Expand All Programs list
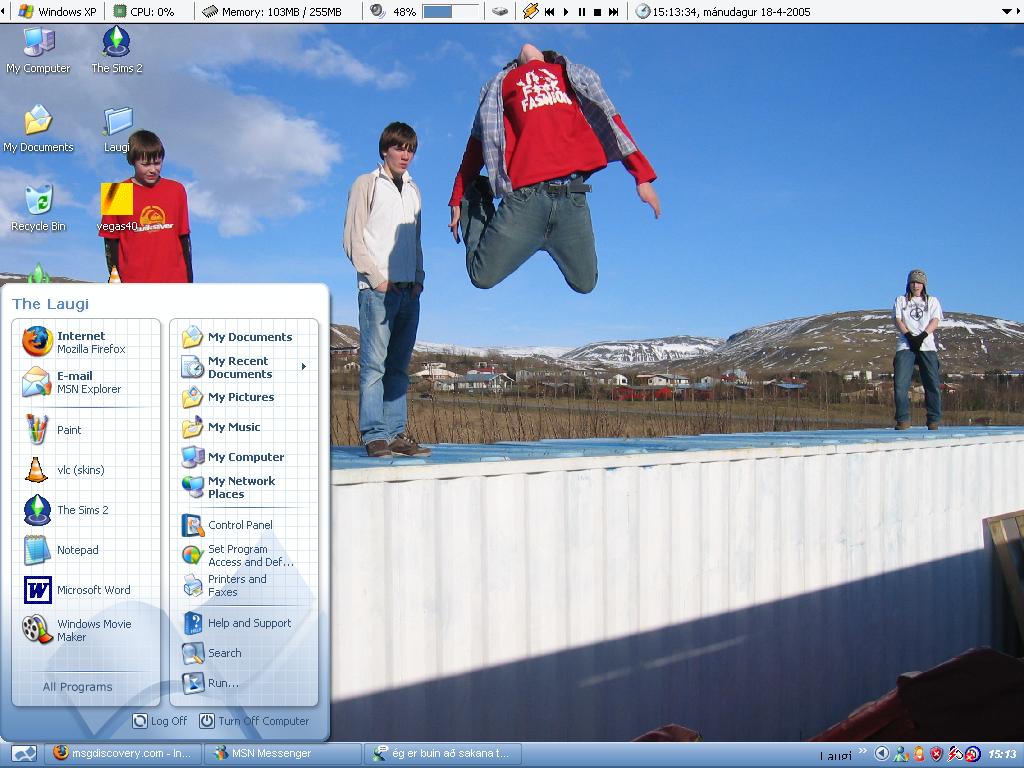The width and height of the screenshot is (1024, 768). (77, 687)
